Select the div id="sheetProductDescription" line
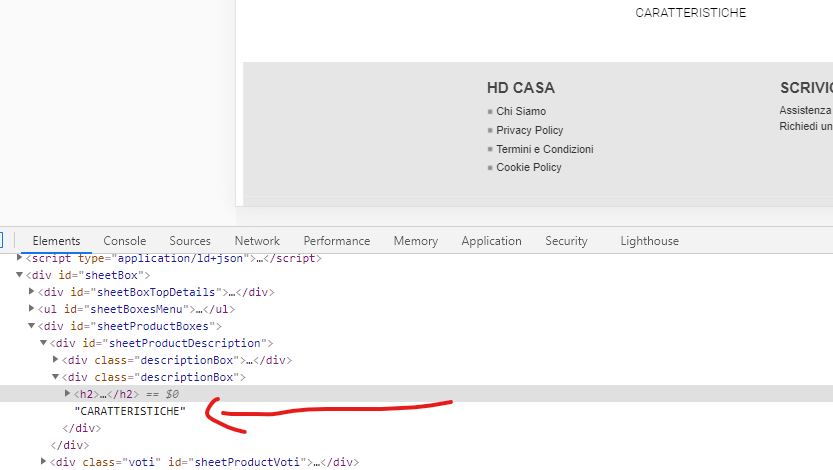The width and height of the screenshot is (833, 470). [162, 343]
